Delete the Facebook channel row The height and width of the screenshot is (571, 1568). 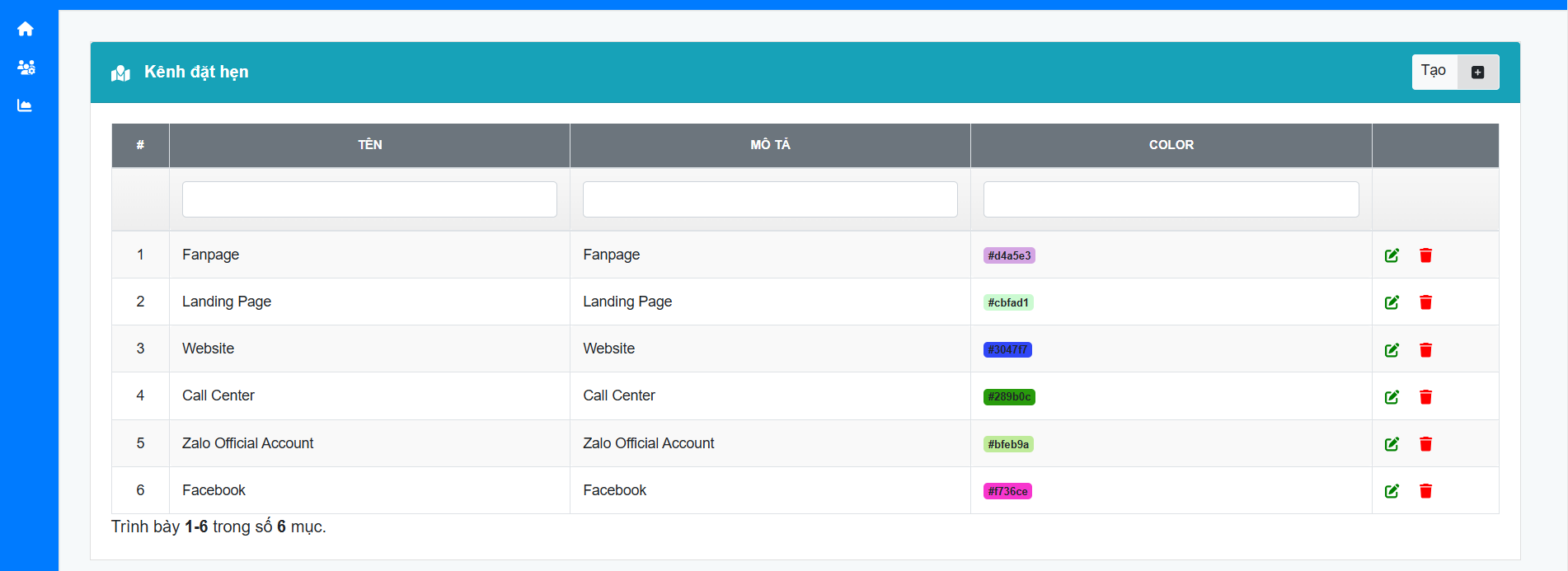[1425, 491]
